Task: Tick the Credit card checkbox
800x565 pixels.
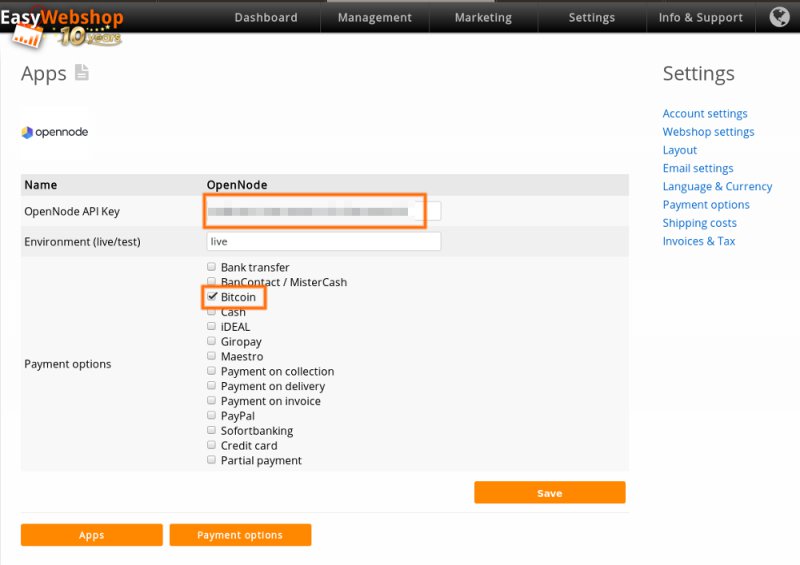Action: coord(212,445)
